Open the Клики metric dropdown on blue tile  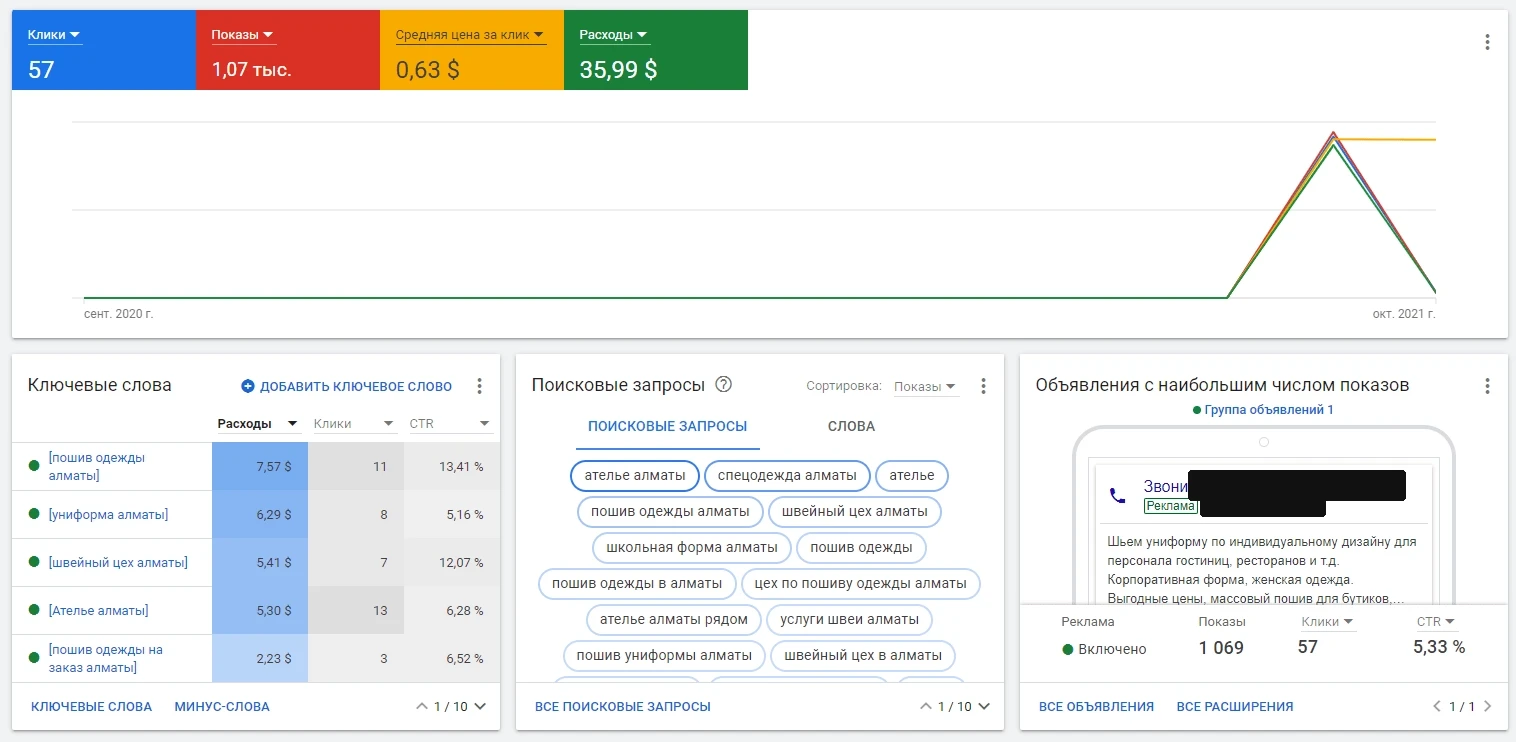(x=54, y=35)
